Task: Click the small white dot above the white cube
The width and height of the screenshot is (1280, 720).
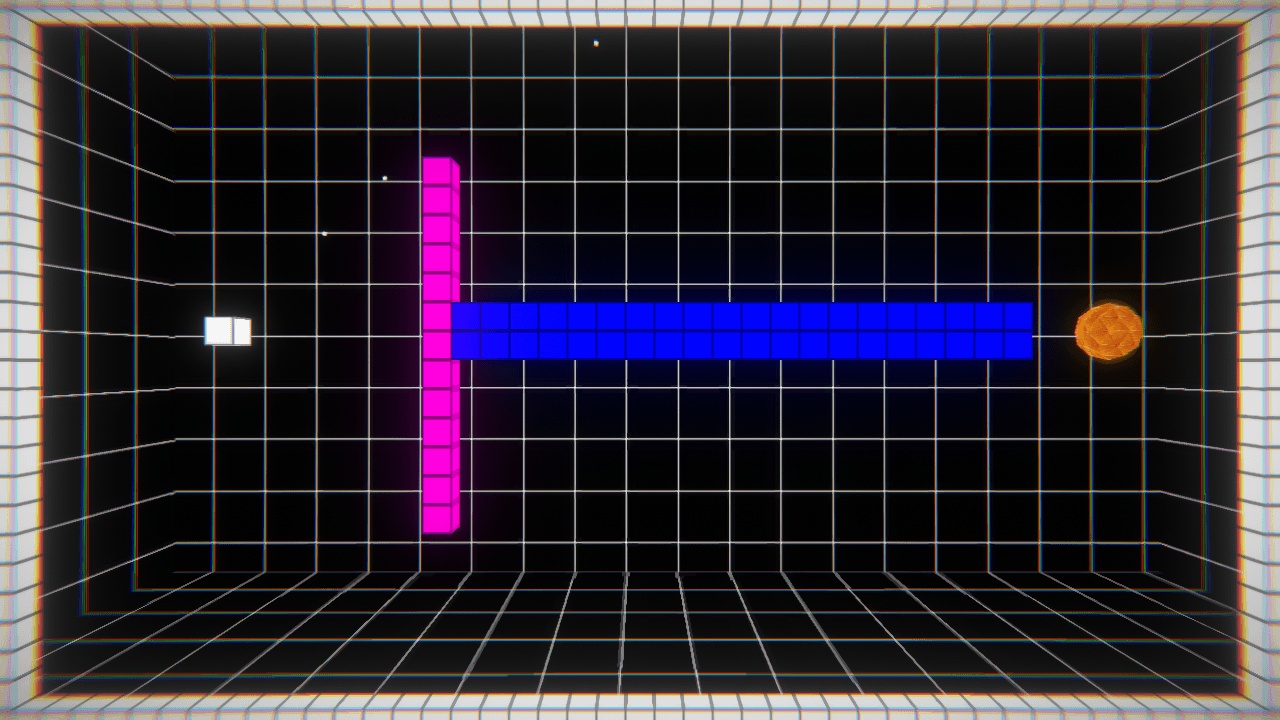Action: [x=324, y=233]
